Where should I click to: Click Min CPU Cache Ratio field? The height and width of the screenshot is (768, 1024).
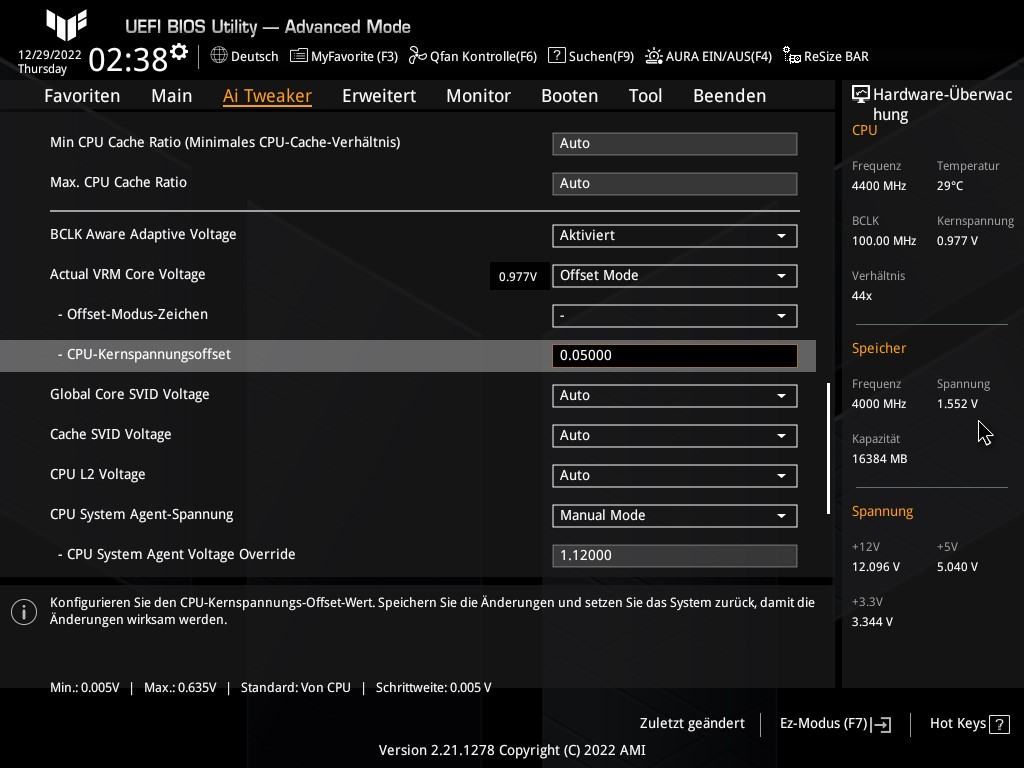tap(675, 144)
